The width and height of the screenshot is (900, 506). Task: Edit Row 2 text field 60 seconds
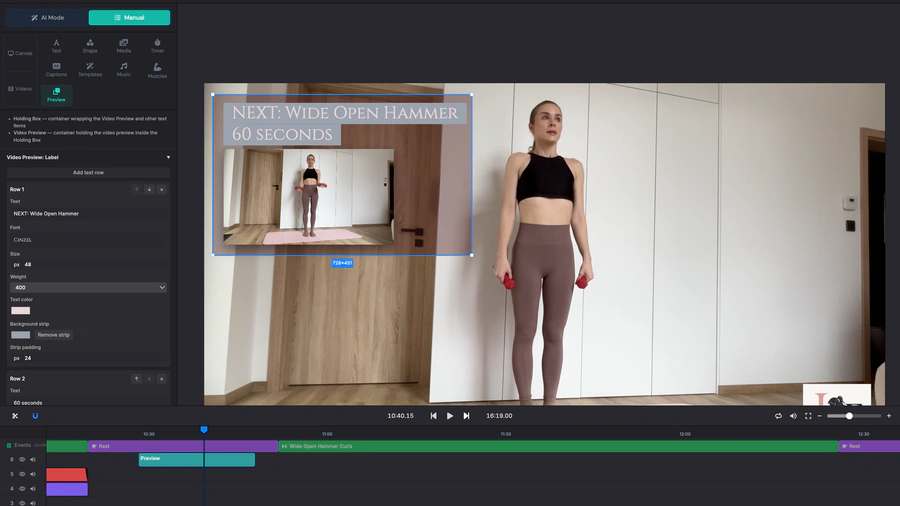click(88, 402)
